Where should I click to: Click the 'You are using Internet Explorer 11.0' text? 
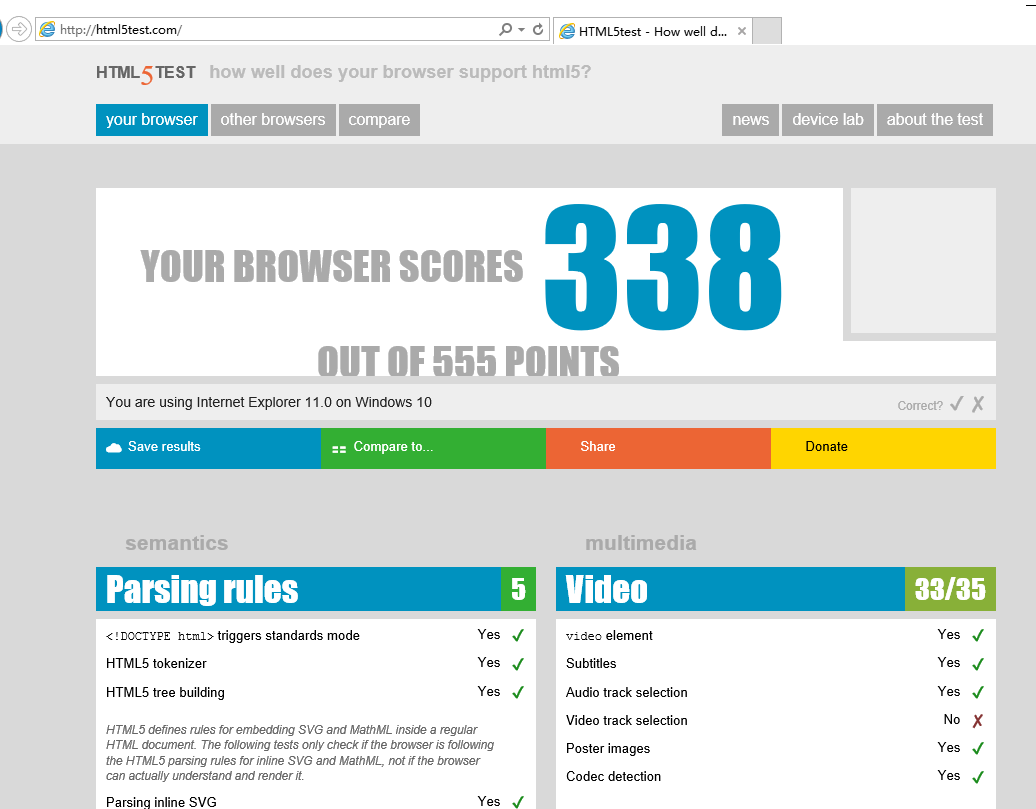pos(269,403)
